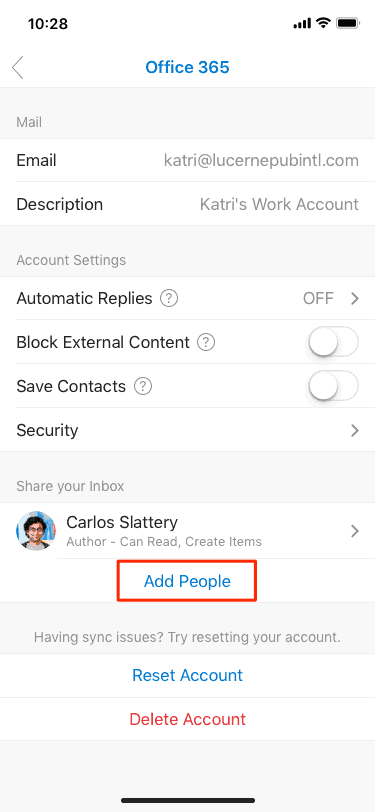Tap Carlos Slattery's profile picture

[x=36, y=531]
